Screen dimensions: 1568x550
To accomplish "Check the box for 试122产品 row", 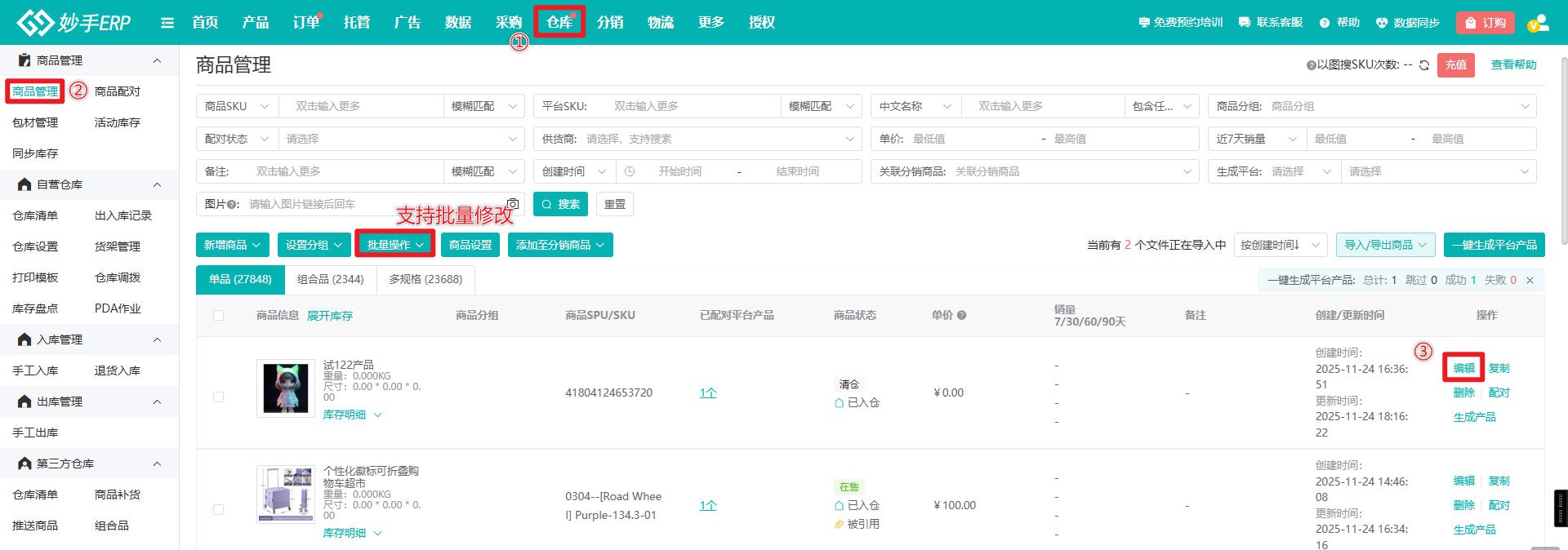I will pos(218,397).
